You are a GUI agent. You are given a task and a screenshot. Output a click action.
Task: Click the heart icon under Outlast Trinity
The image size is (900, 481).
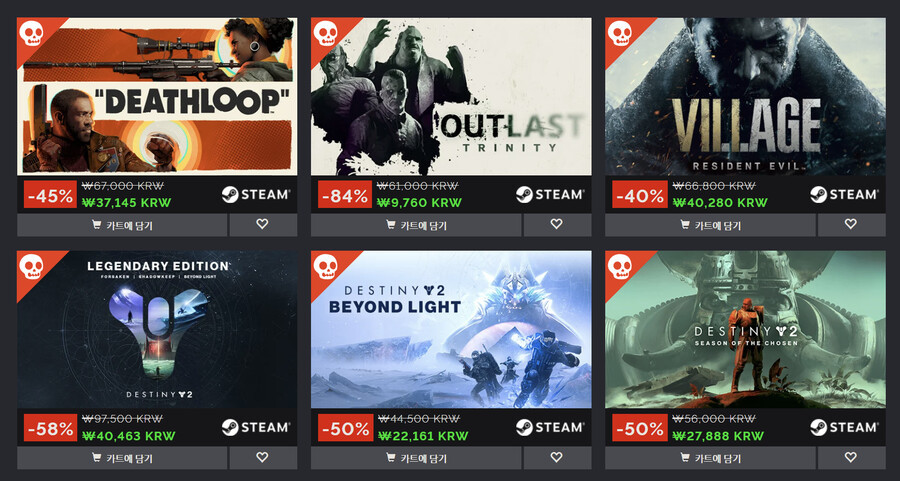pos(557,225)
